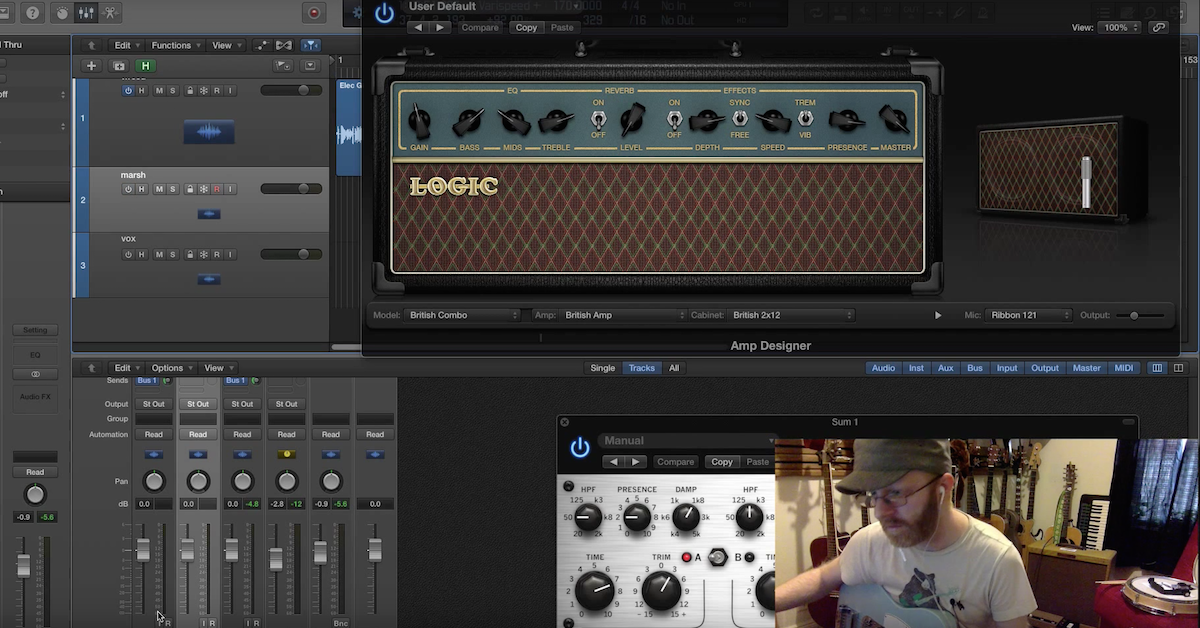Image resolution: width=1200 pixels, height=628 pixels.
Task: Toggle the Mixer icon in toolbar
Action: pos(88,13)
